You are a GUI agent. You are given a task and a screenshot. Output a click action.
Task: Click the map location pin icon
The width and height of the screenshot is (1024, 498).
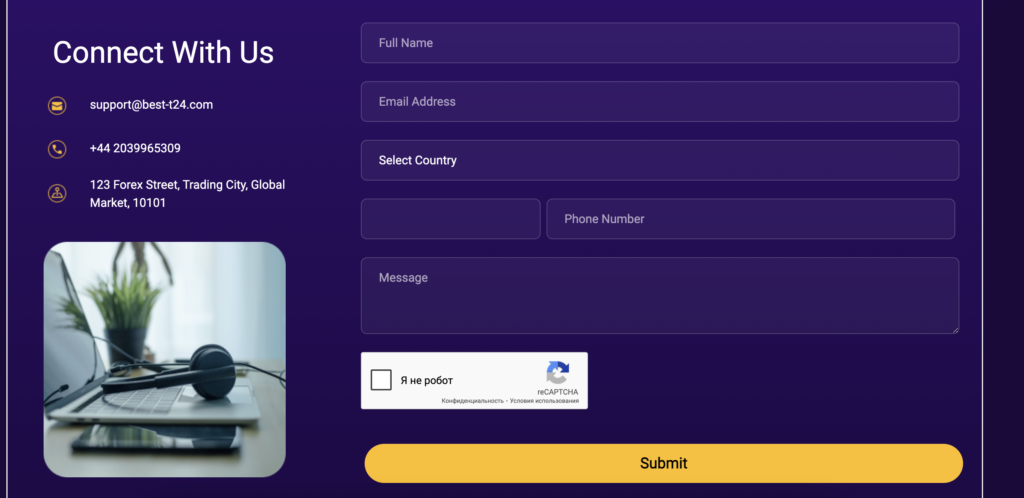pos(57,193)
